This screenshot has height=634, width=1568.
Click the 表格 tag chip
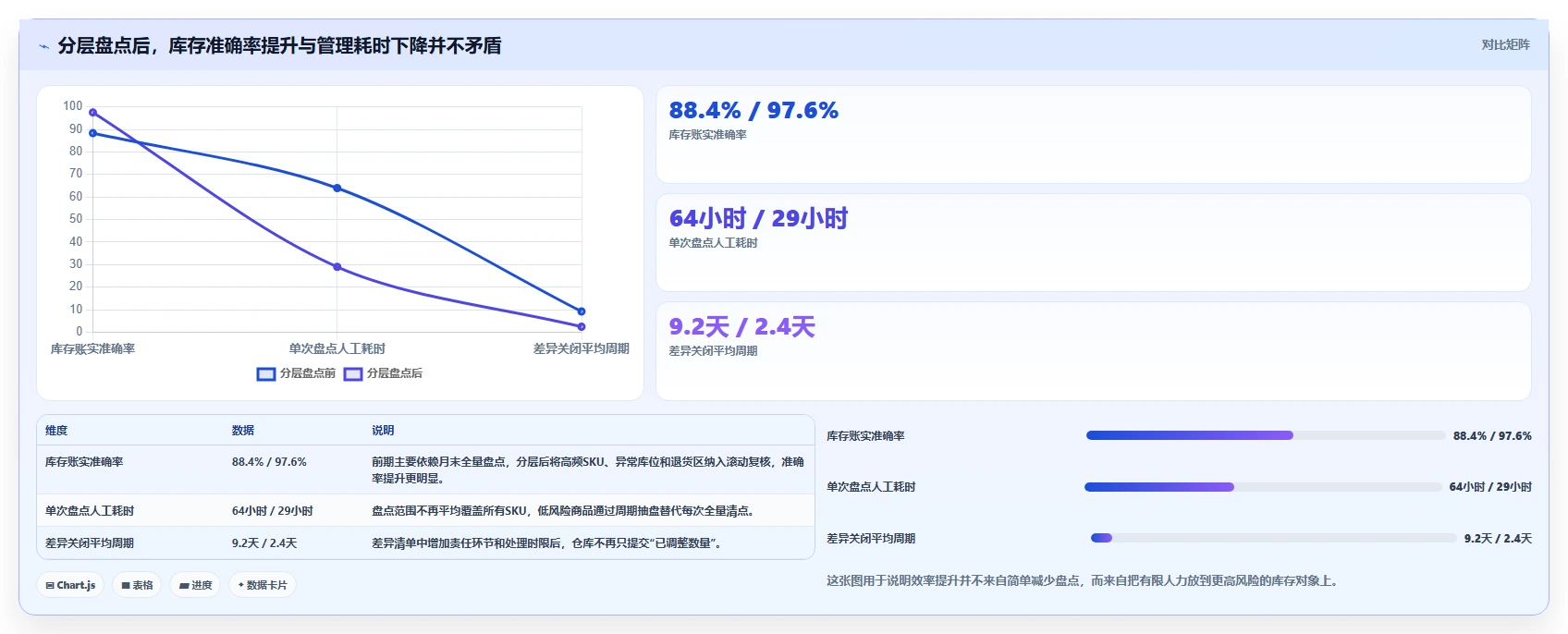pyautogui.click(x=137, y=585)
